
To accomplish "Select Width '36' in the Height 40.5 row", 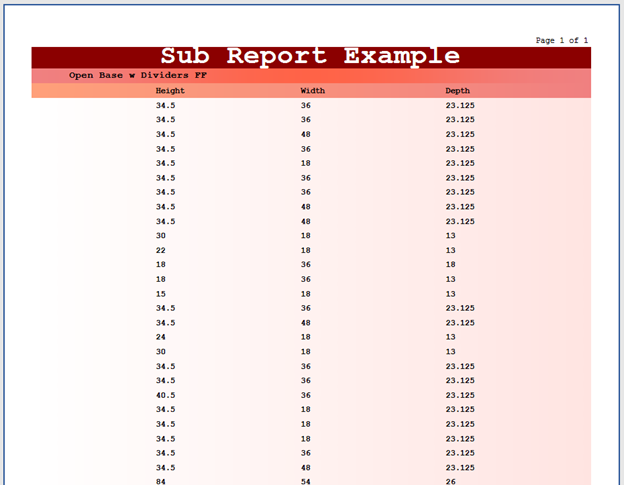I will [x=305, y=395].
